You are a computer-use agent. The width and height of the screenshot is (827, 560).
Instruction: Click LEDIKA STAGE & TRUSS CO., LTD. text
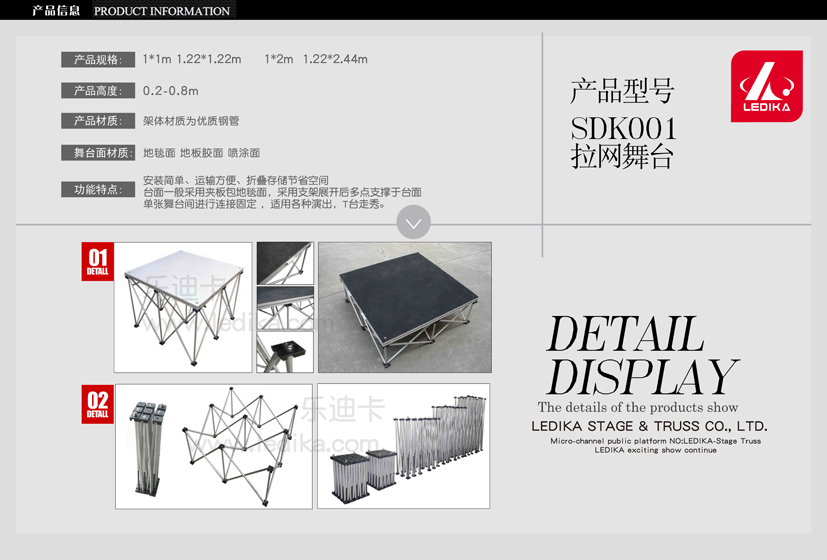(x=649, y=426)
